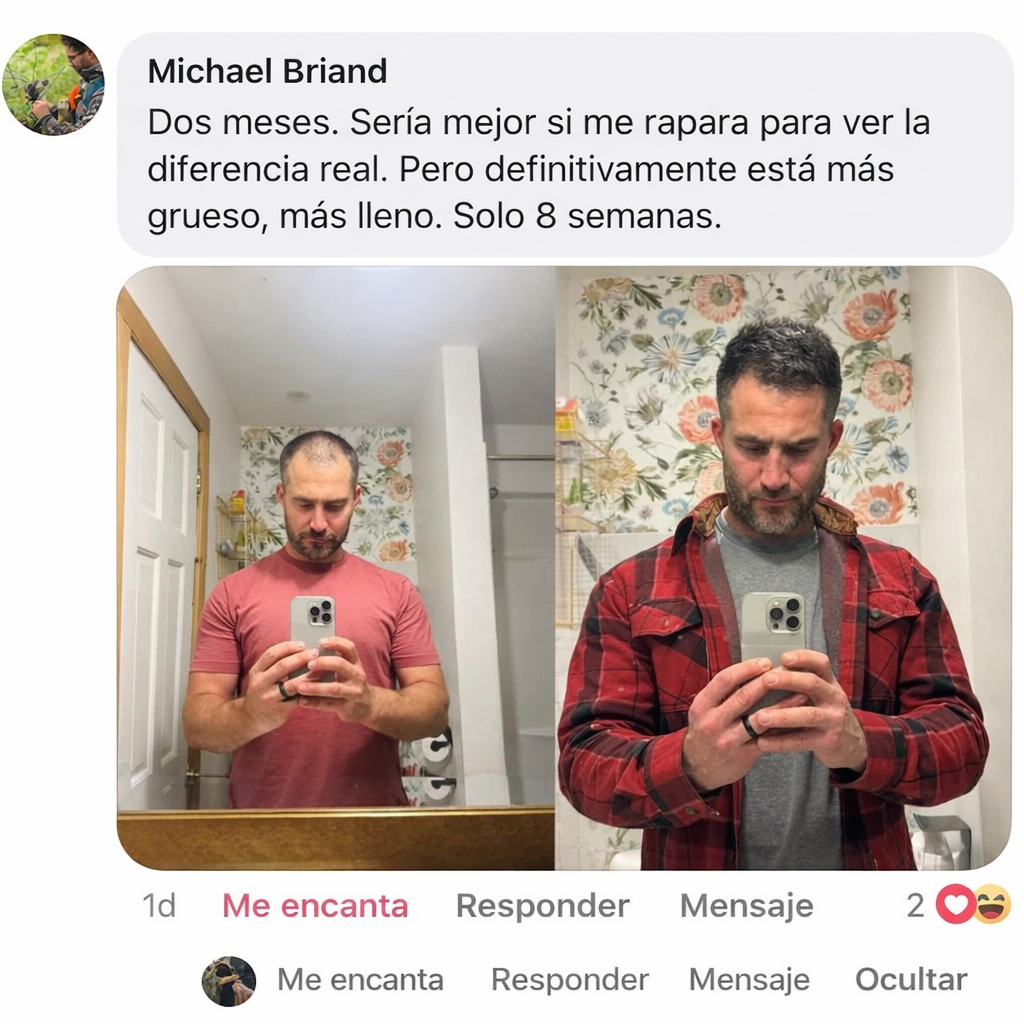1024x1024 pixels.
Task: Hide the reply with 'Ocultar'
Action: pos(911,980)
